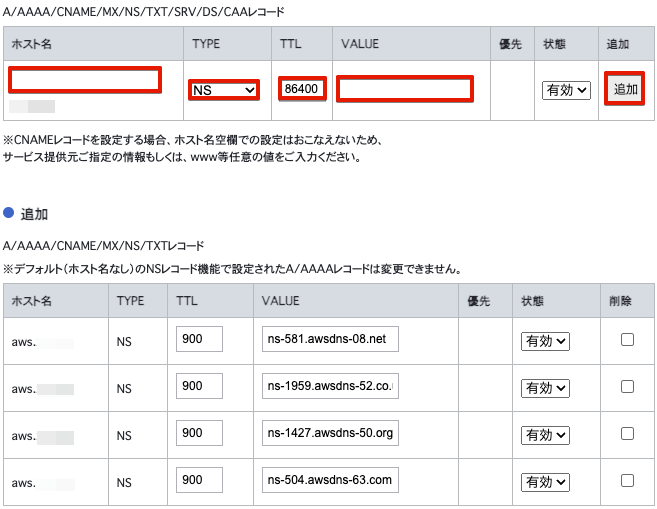Click the empty host name input field
Viewport: 657px width, 509px height.
click(85, 80)
